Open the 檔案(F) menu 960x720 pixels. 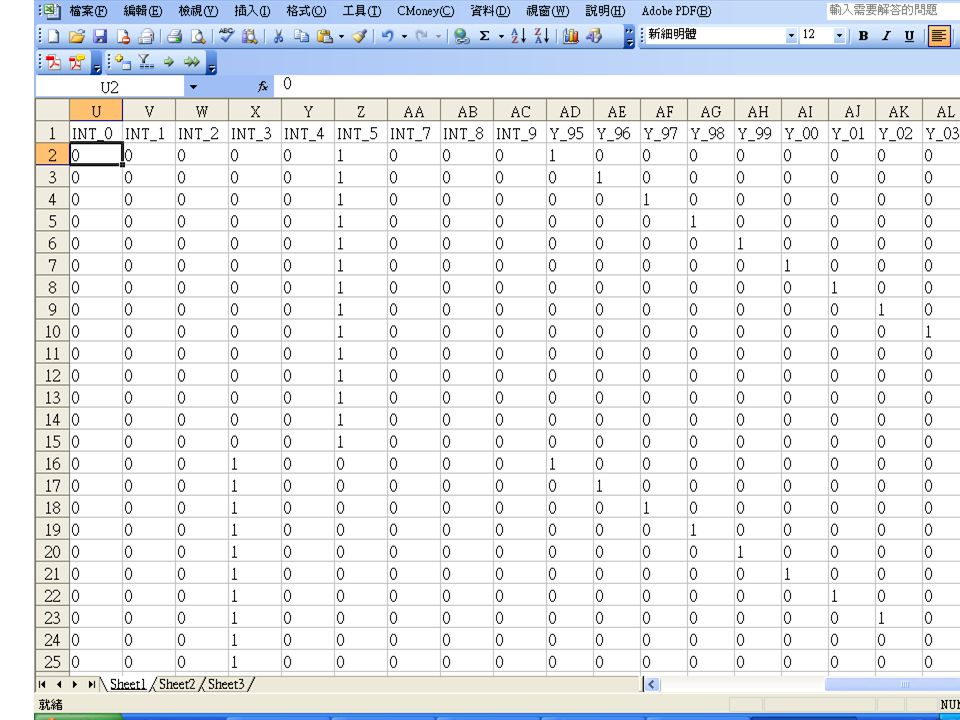[x=88, y=11]
